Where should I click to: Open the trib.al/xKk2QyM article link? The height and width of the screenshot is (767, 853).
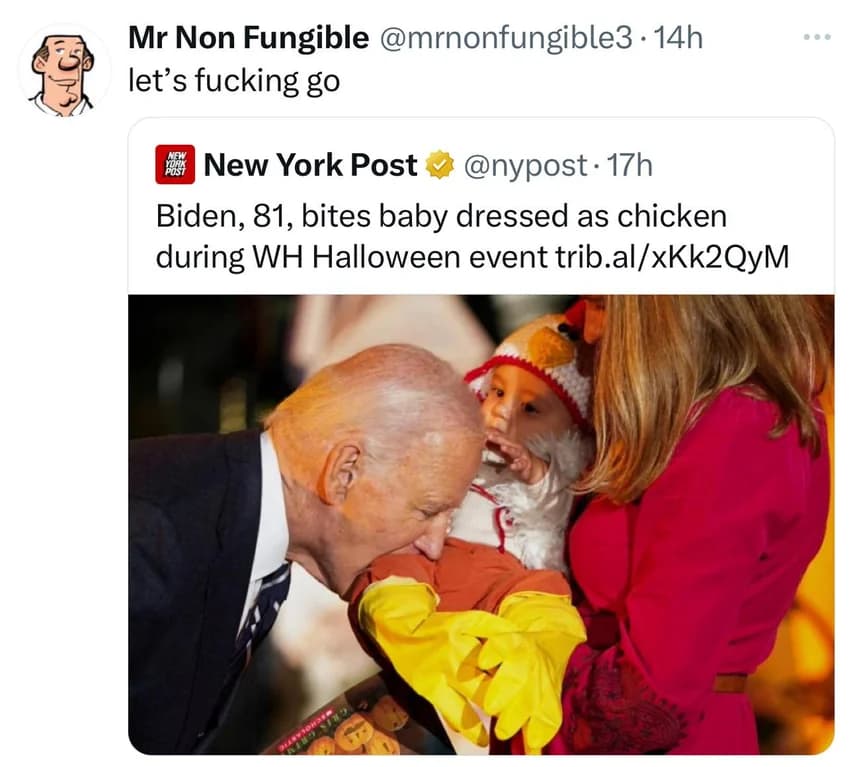(x=672, y=257)
